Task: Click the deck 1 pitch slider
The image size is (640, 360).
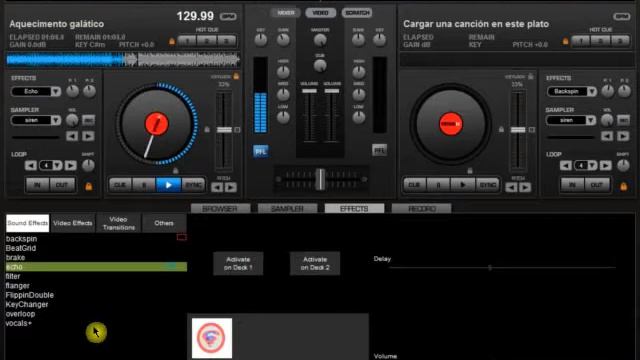Action: [x=224, y=130]
